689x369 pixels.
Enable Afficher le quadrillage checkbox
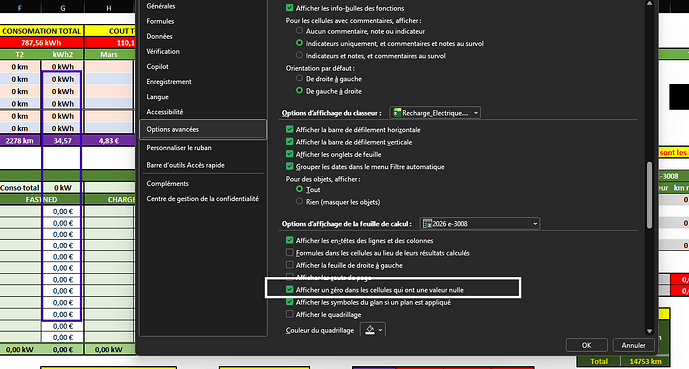click(289, 314)
